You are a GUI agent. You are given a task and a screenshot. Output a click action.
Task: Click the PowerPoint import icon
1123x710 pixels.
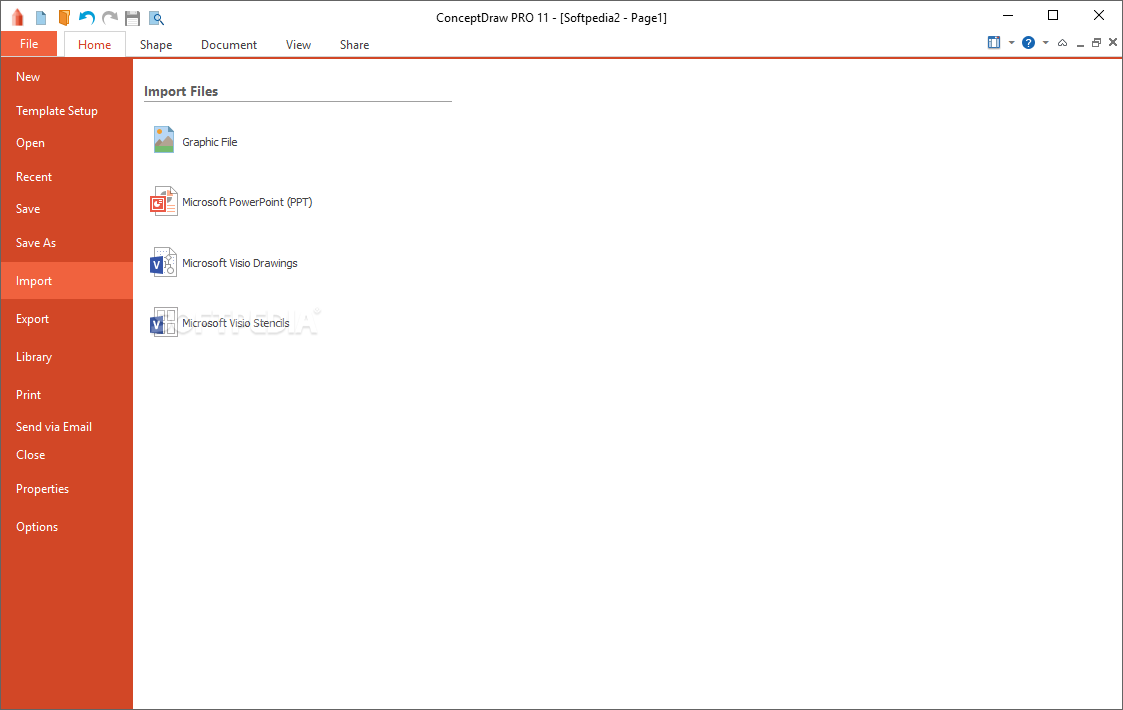[163, 201]
